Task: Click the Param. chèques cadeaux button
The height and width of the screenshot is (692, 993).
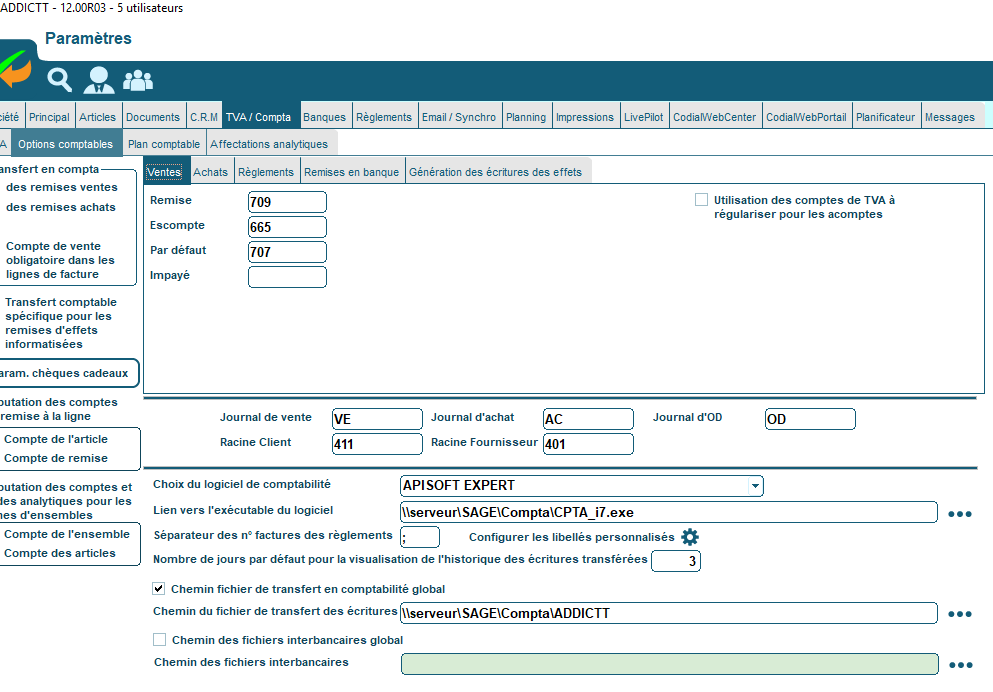Action: tap(68, 374)
